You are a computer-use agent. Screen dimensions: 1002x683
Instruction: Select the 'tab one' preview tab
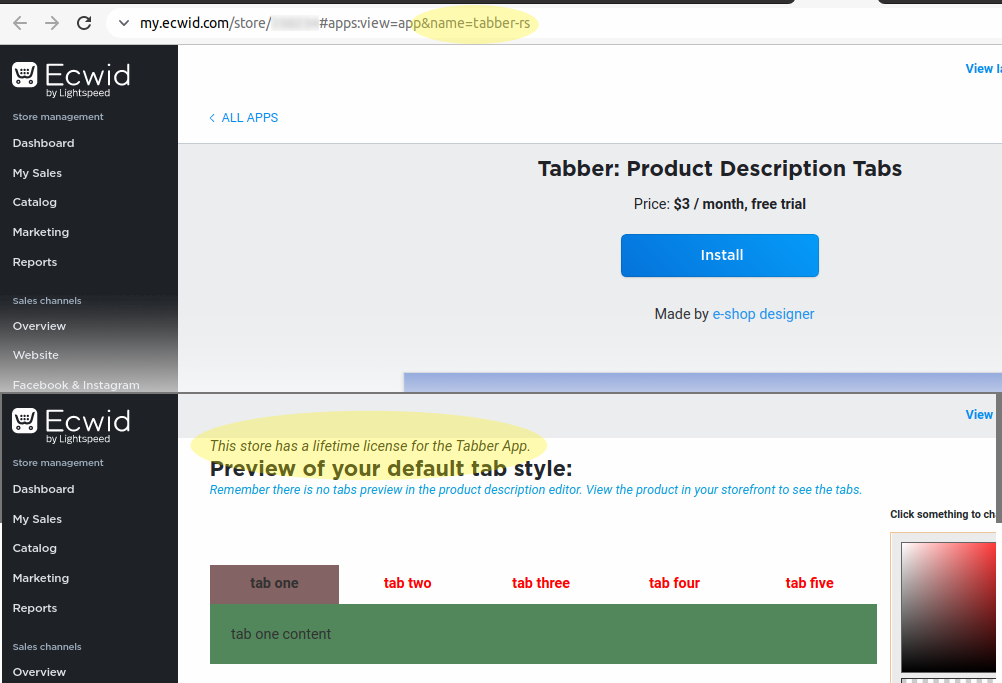pos(274,584)
